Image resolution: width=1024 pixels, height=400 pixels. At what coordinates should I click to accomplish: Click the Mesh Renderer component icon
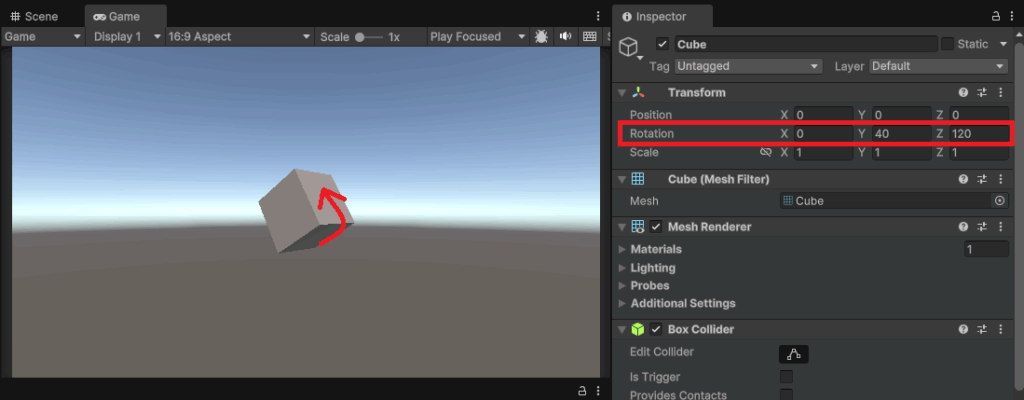click(638, 227)
